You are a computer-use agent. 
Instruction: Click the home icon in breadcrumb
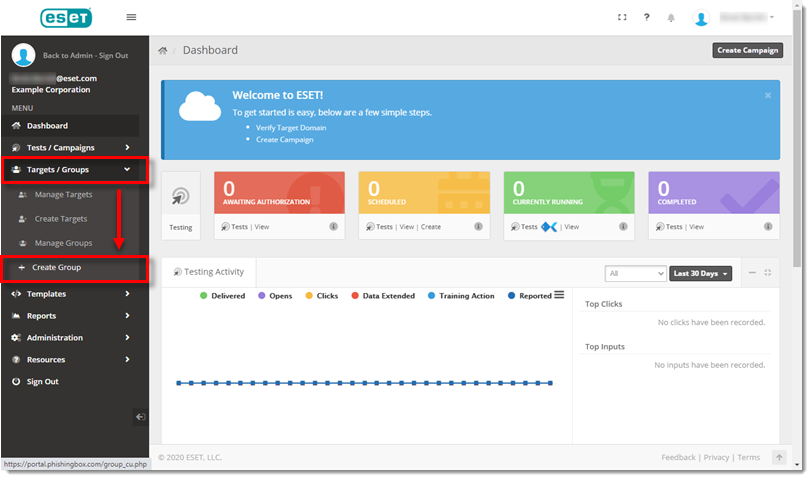[x=163, y=50]
